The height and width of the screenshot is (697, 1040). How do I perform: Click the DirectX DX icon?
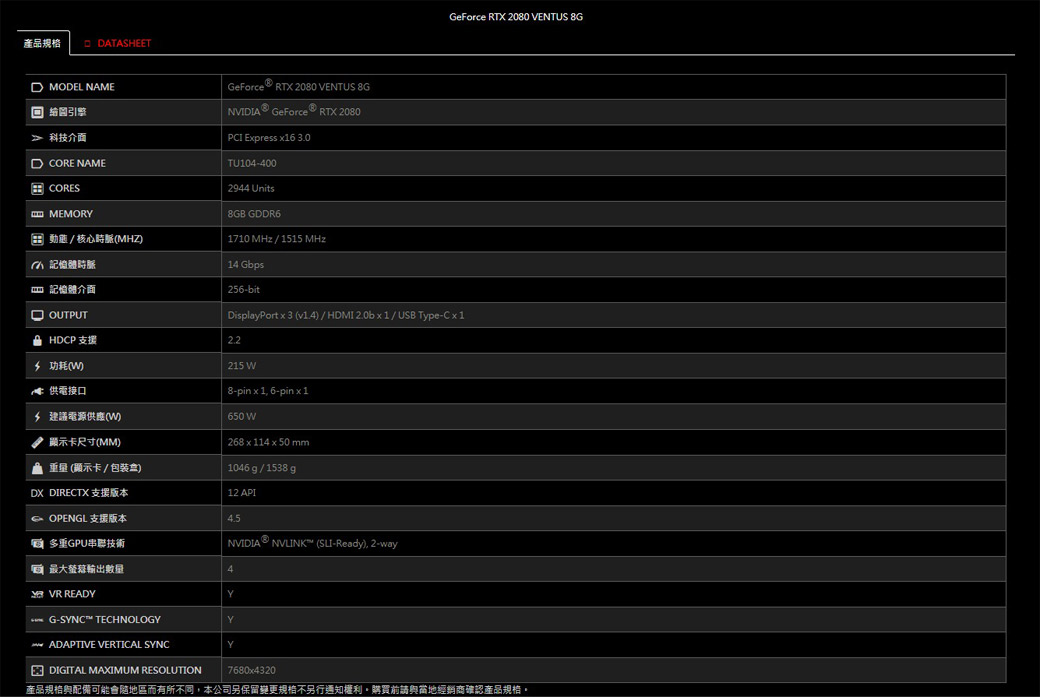[37, 493]
